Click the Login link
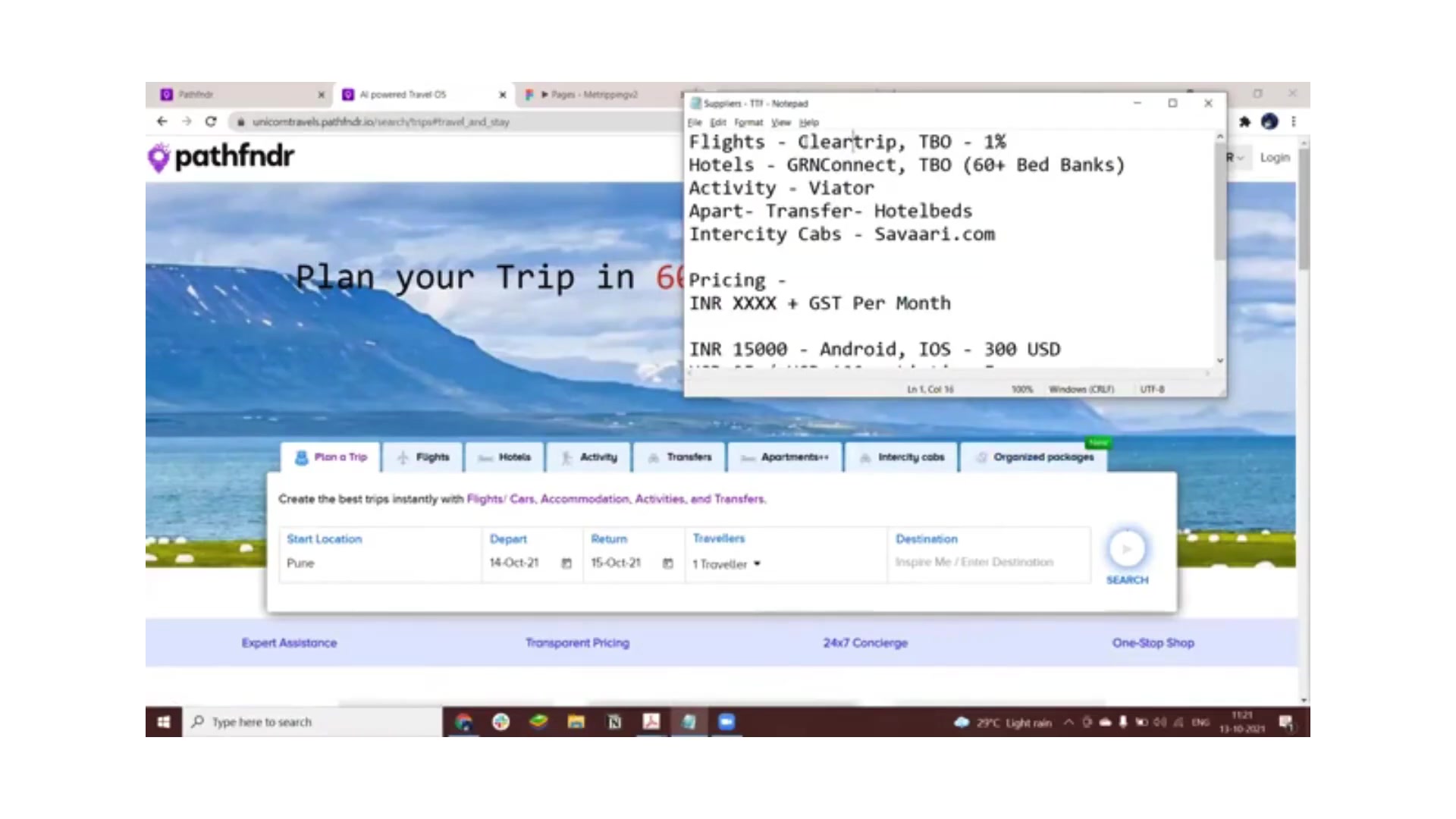The height and width of the screenshot is (819, 1456). click(x=1275, y=158)
